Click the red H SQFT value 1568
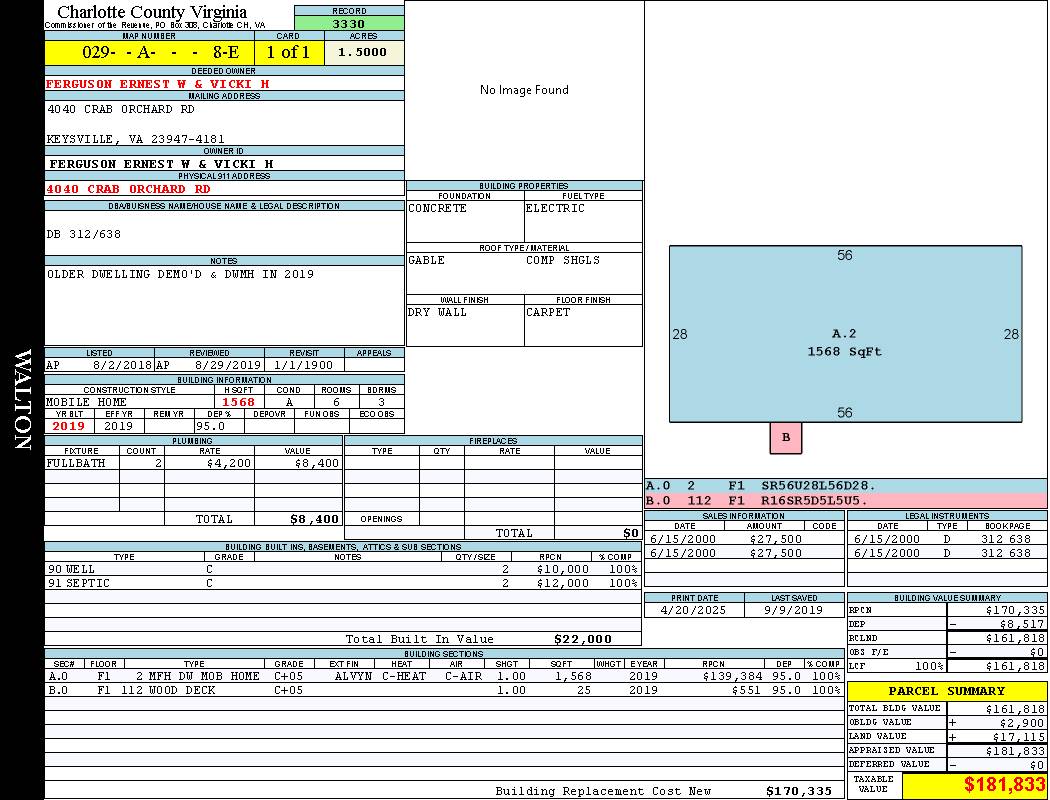The width and height of the screenshot is (1050, 800). [x=239, y=402]
